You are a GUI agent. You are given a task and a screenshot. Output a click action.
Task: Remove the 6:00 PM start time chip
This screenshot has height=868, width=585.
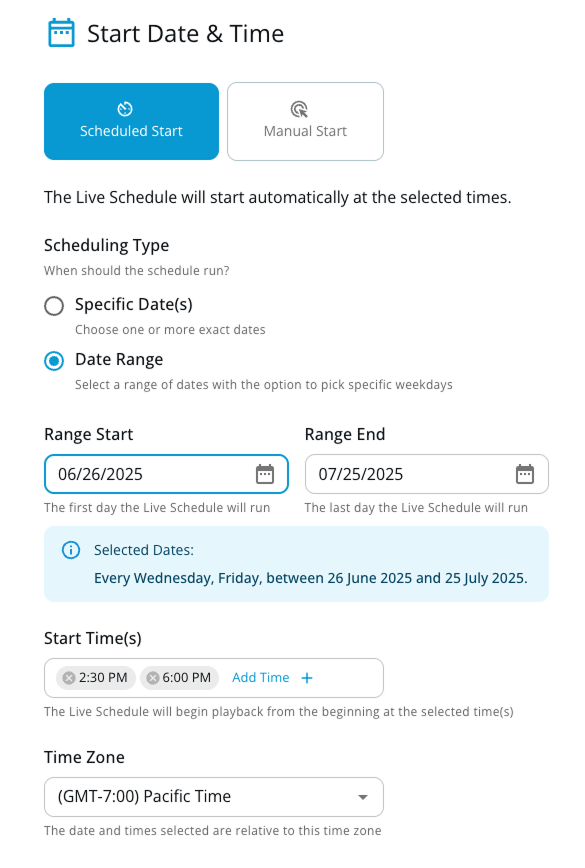pos(153,678)
